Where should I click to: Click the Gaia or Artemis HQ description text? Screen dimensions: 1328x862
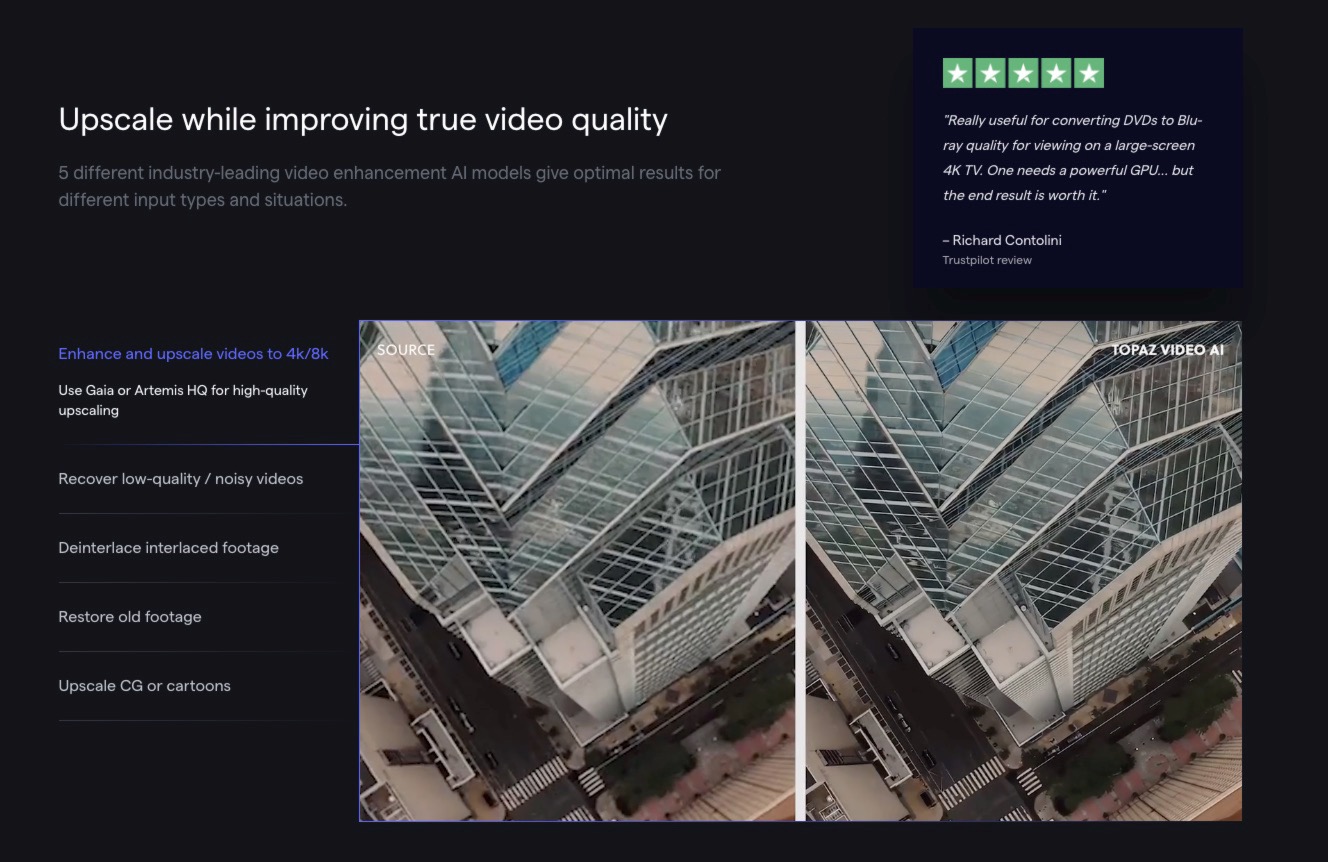pyautogui.click(x=183, y=400)
